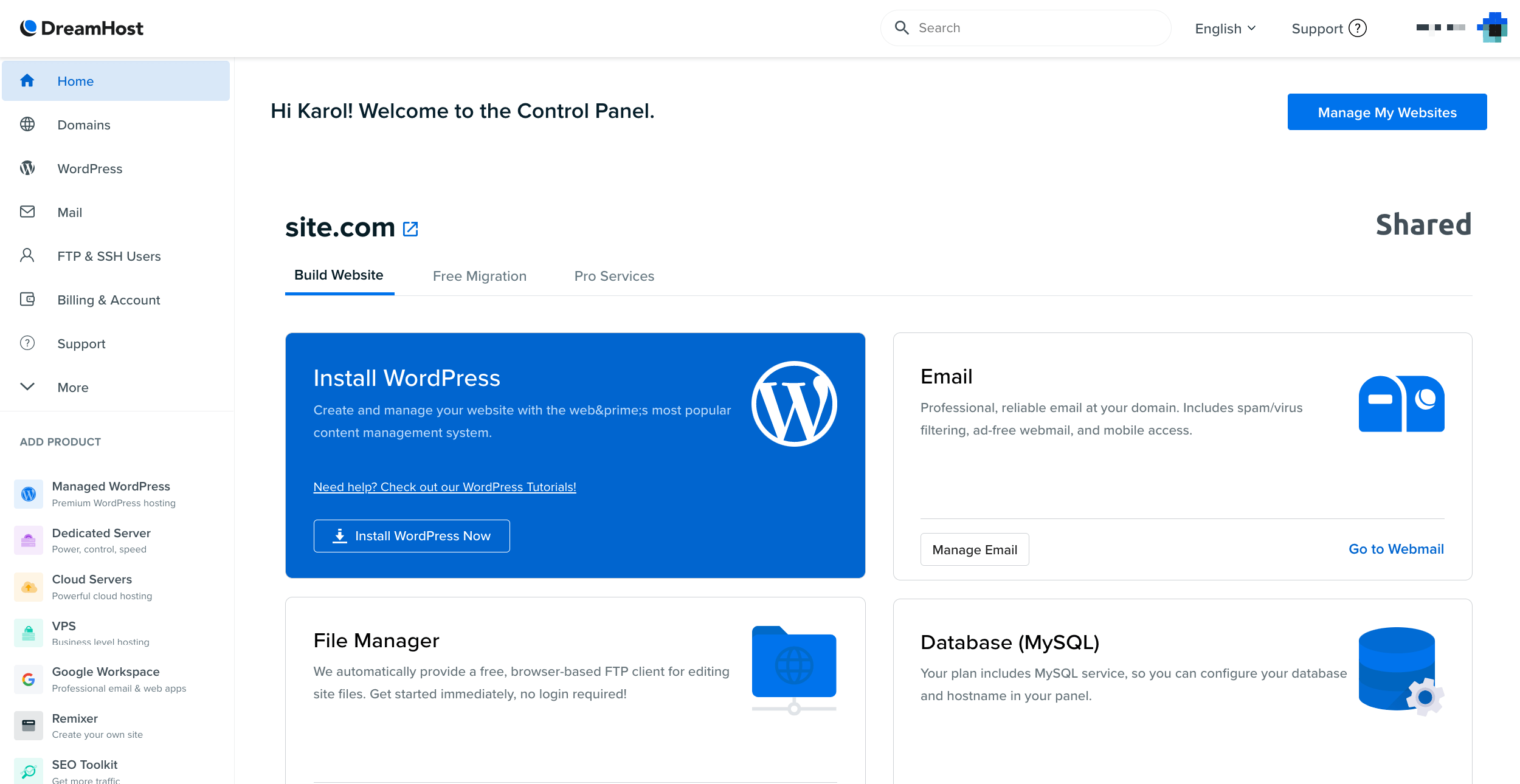Open Mail in the sidebar menu

[116, 212]
